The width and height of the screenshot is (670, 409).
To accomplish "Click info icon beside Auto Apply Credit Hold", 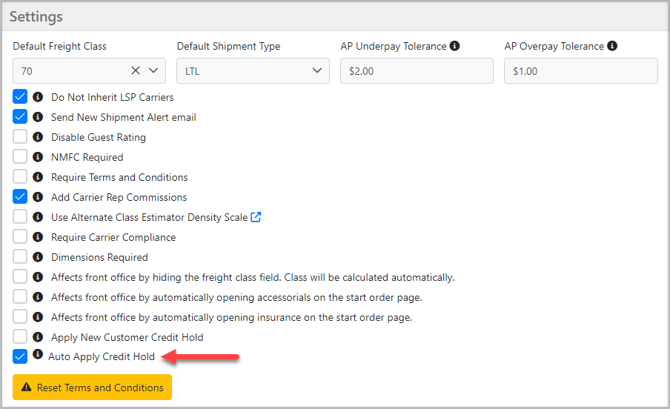I will [x=37, y=355].
